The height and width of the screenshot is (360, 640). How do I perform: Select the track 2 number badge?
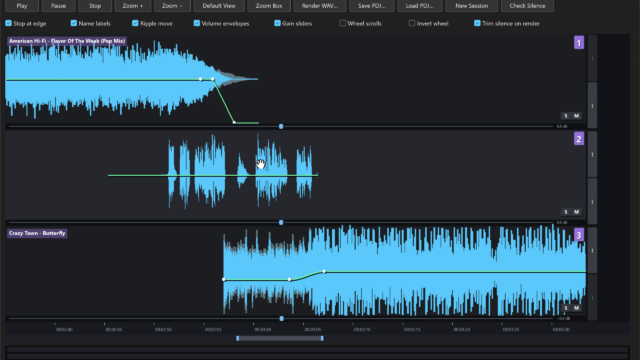[579, 139]
